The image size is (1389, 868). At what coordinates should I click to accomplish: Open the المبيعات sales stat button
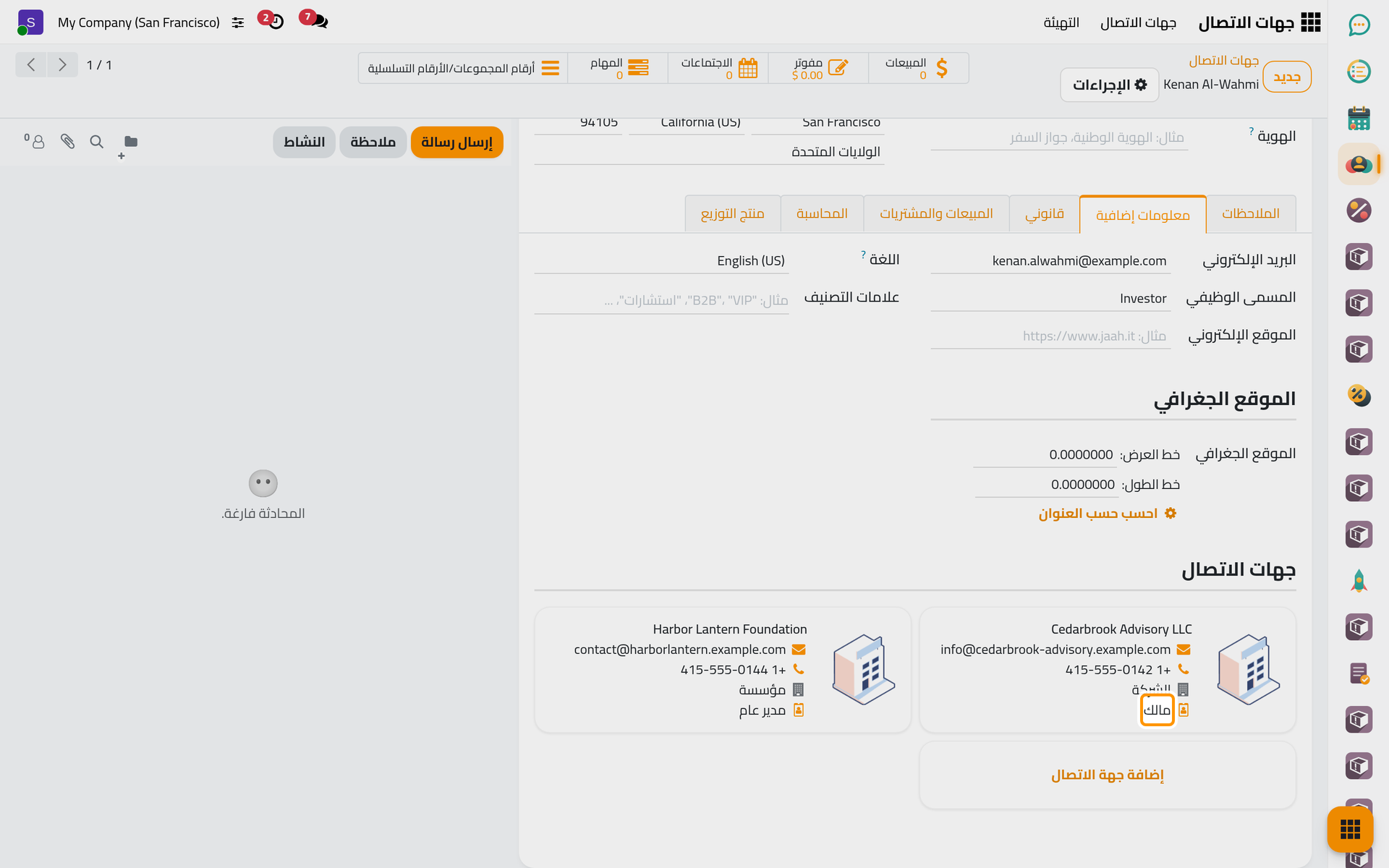click(918, 68)
